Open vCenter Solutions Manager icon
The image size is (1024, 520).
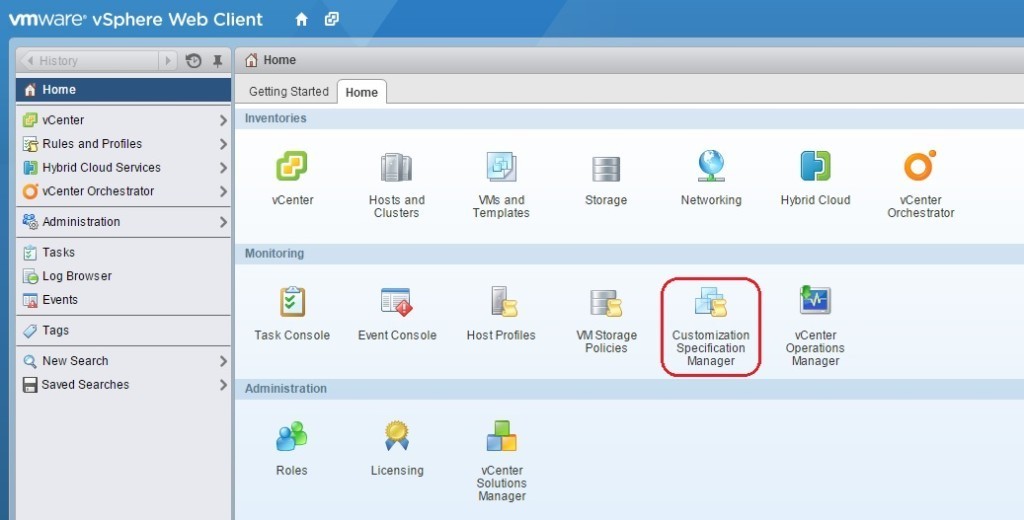coord(502,436)
